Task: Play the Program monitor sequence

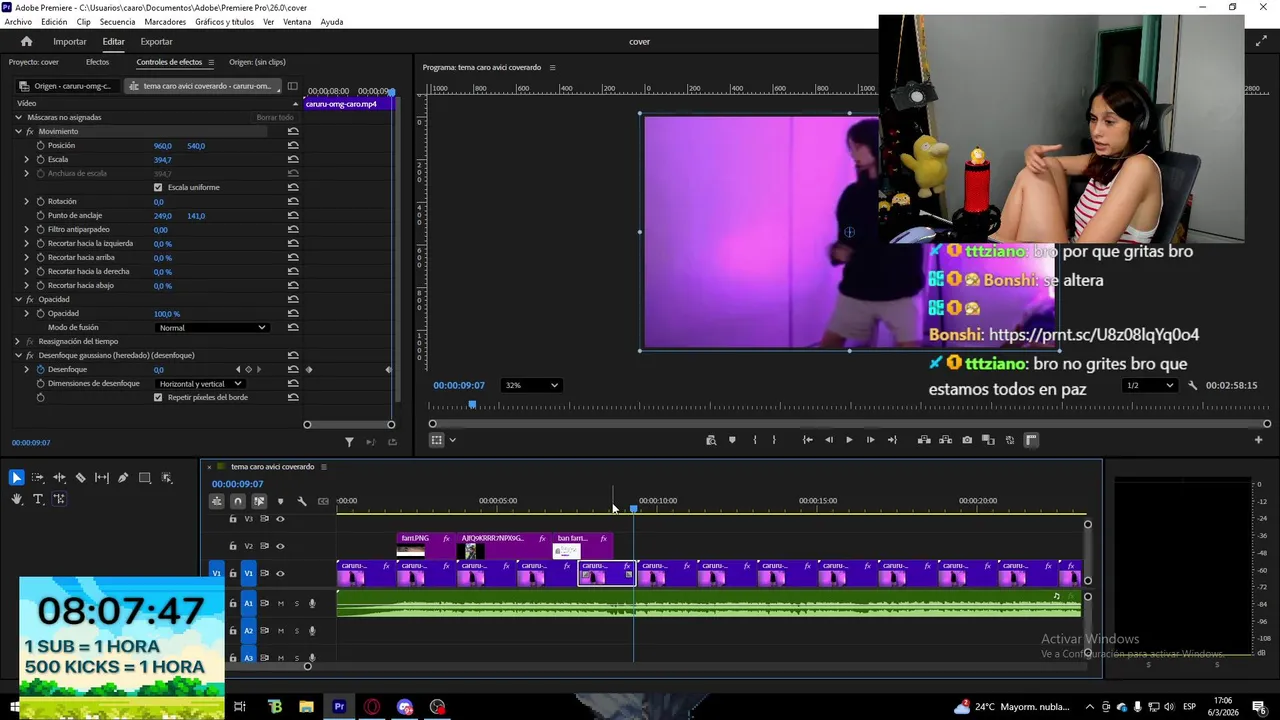Action: click(x=849, y=440)
